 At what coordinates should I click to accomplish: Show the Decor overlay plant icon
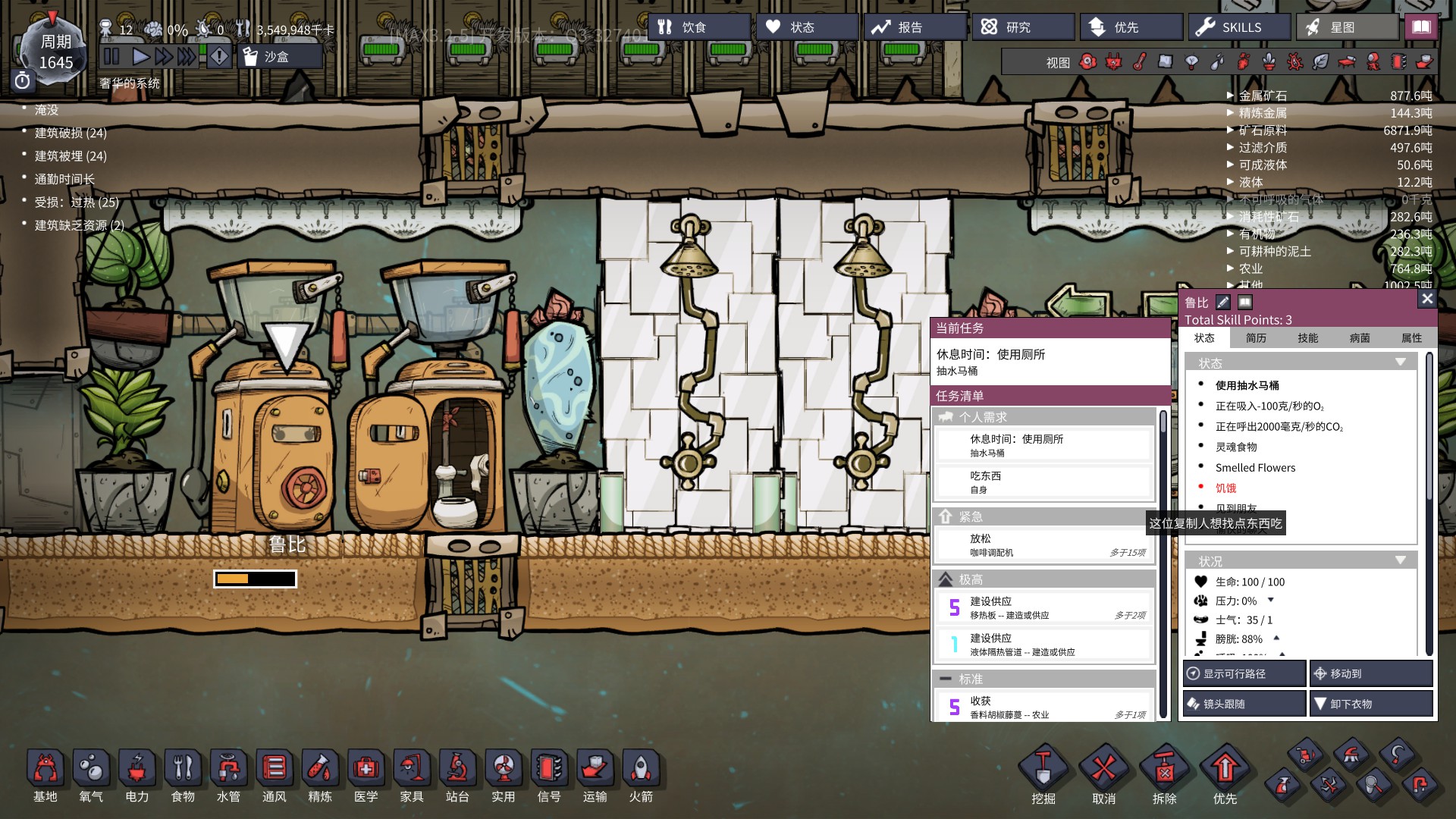(1269, 62)
